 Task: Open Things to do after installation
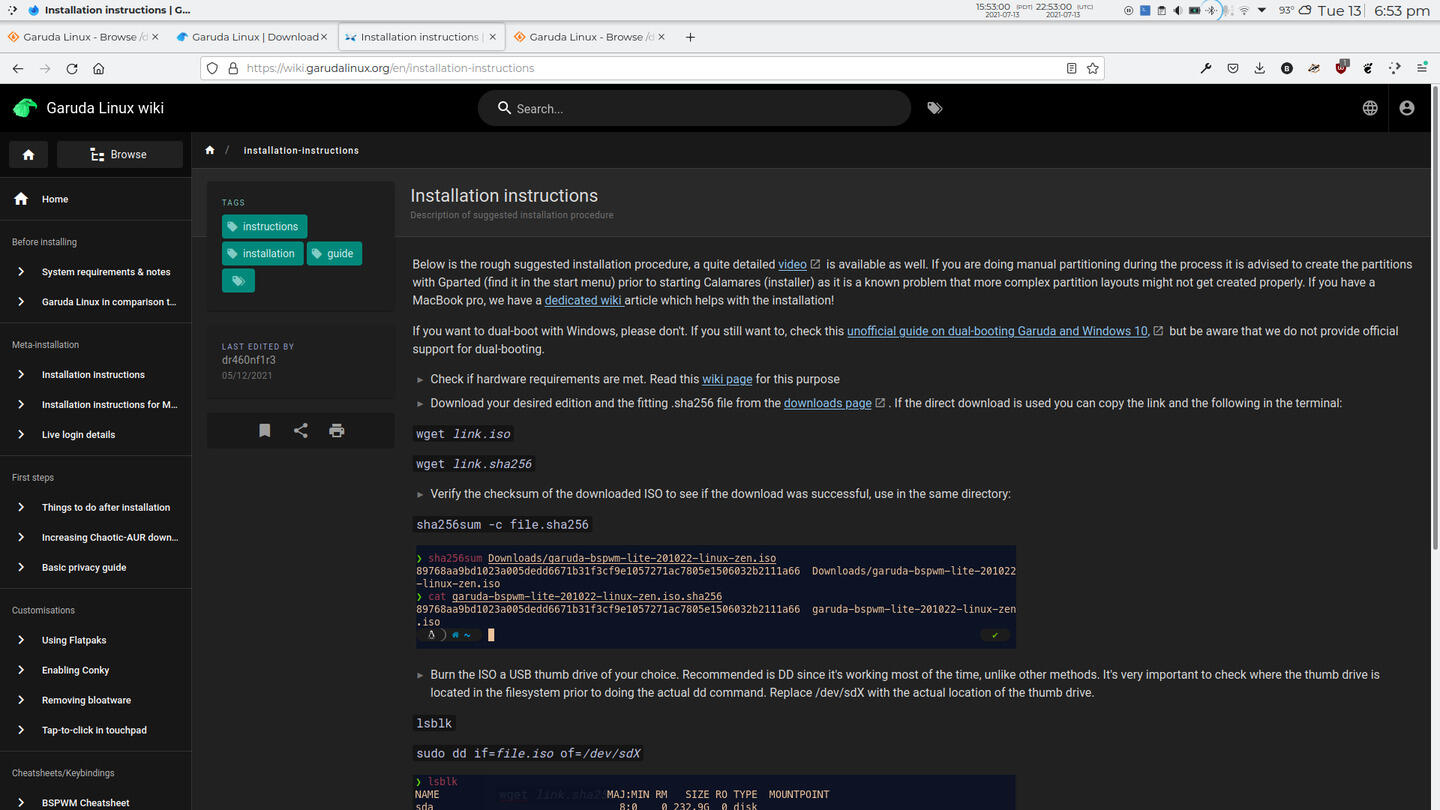(x=95, y=508)
